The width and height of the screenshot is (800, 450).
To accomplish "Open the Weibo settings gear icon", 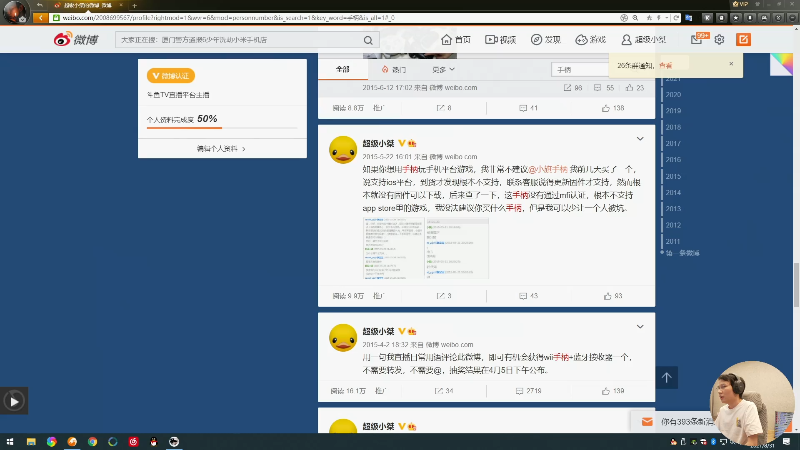I will pos(719,39).
